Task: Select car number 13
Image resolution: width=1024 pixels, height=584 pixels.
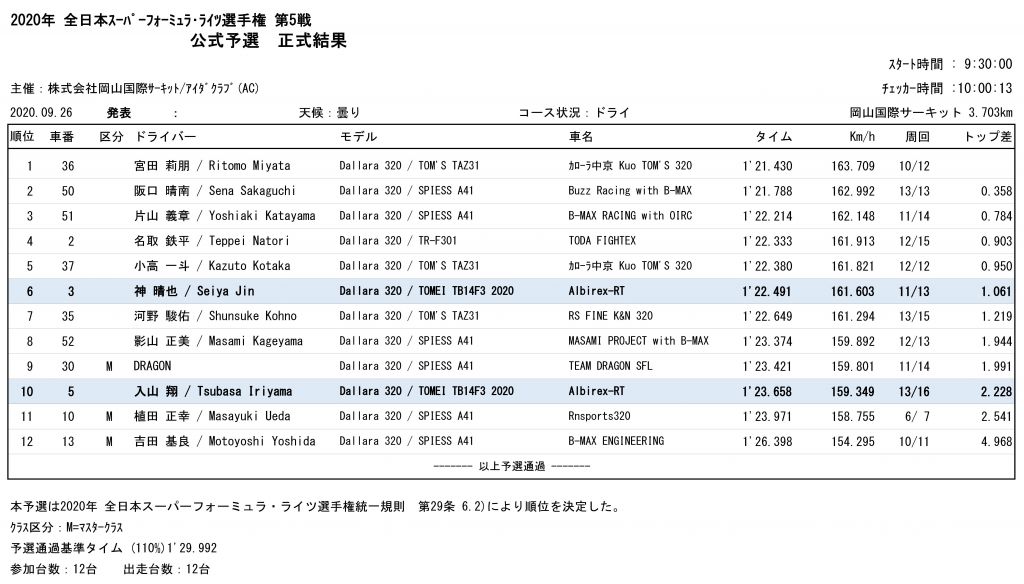Action: [x=68, y=442]
